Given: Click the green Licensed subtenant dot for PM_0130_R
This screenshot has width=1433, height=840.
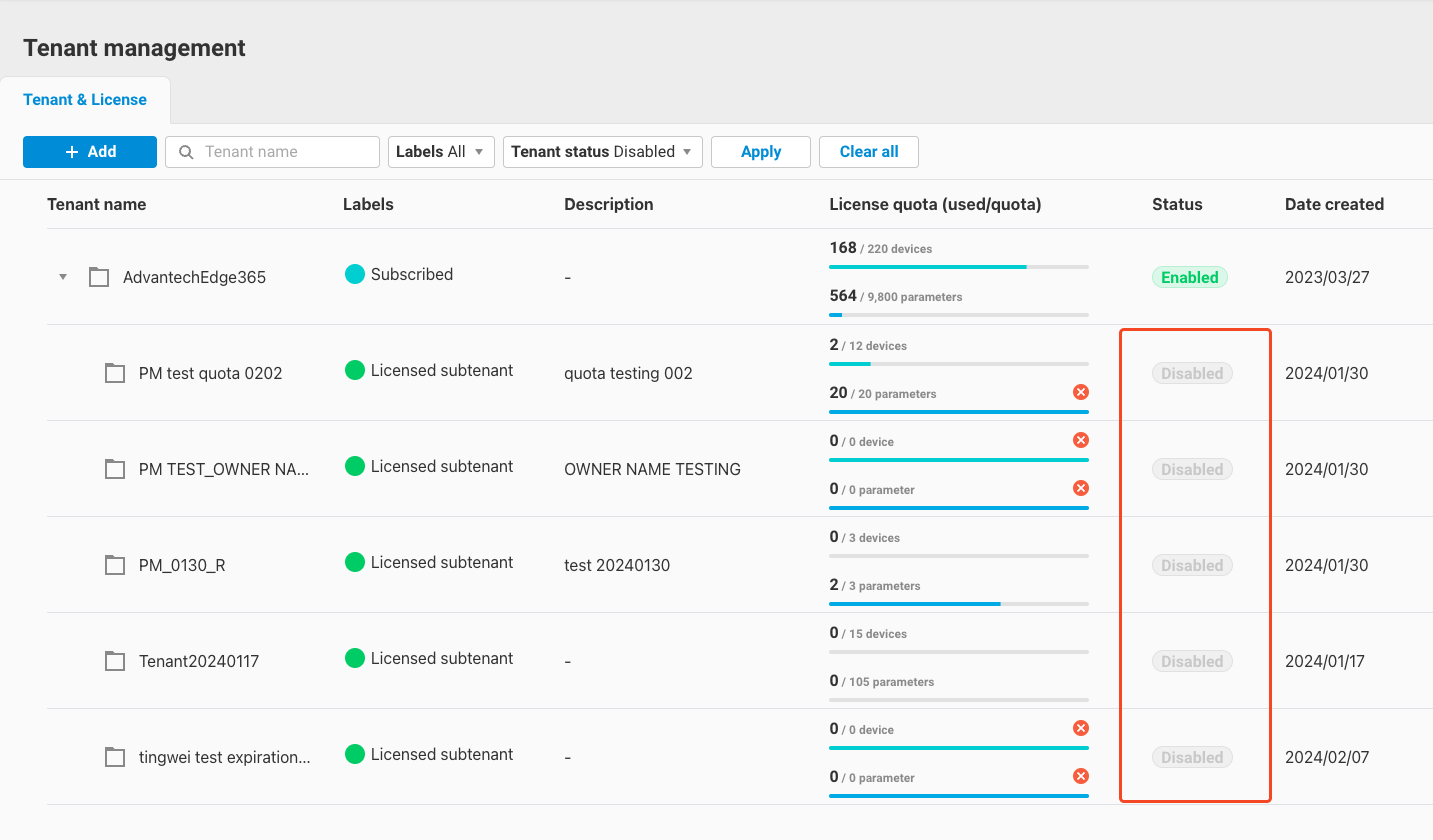Looking at the screenshot, I should (355, 562).
